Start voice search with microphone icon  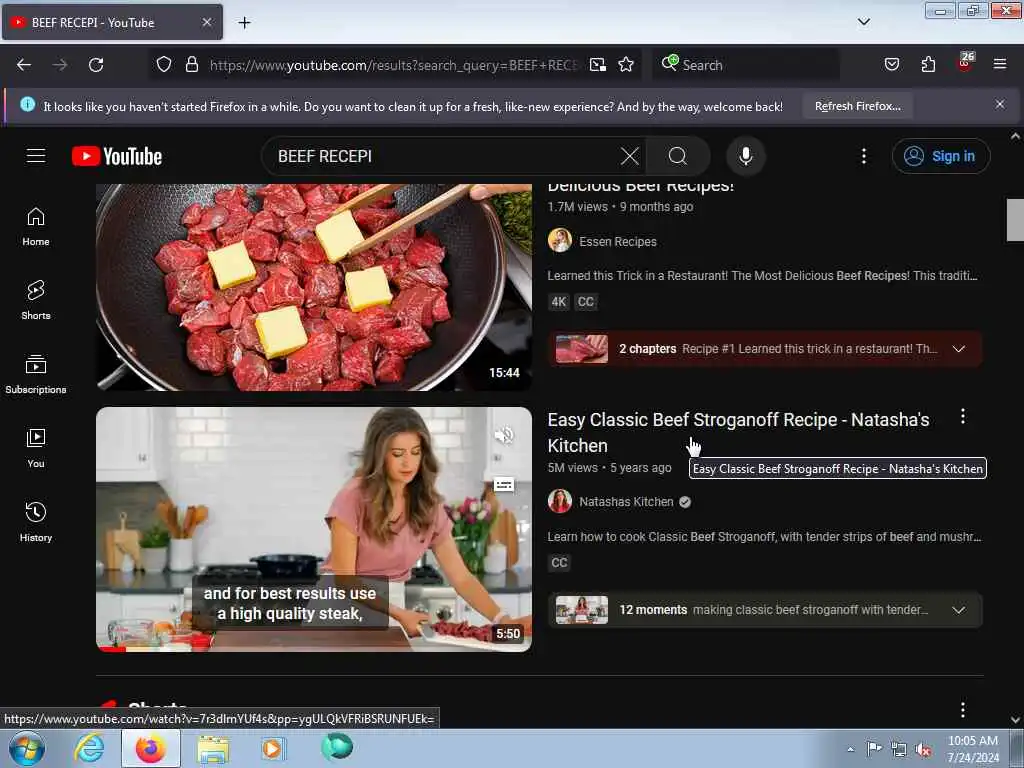pyautogui.click(x=746, y=156)
